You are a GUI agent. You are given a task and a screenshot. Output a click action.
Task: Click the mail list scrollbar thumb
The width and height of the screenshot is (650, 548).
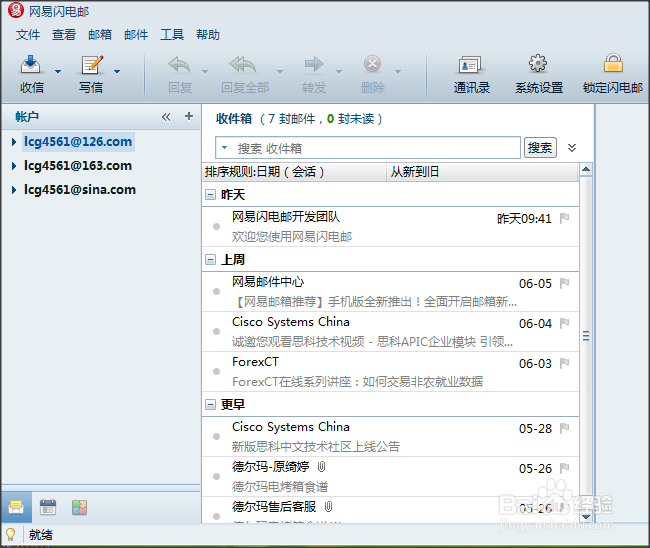pyautogui.click(x=586, y=335)
